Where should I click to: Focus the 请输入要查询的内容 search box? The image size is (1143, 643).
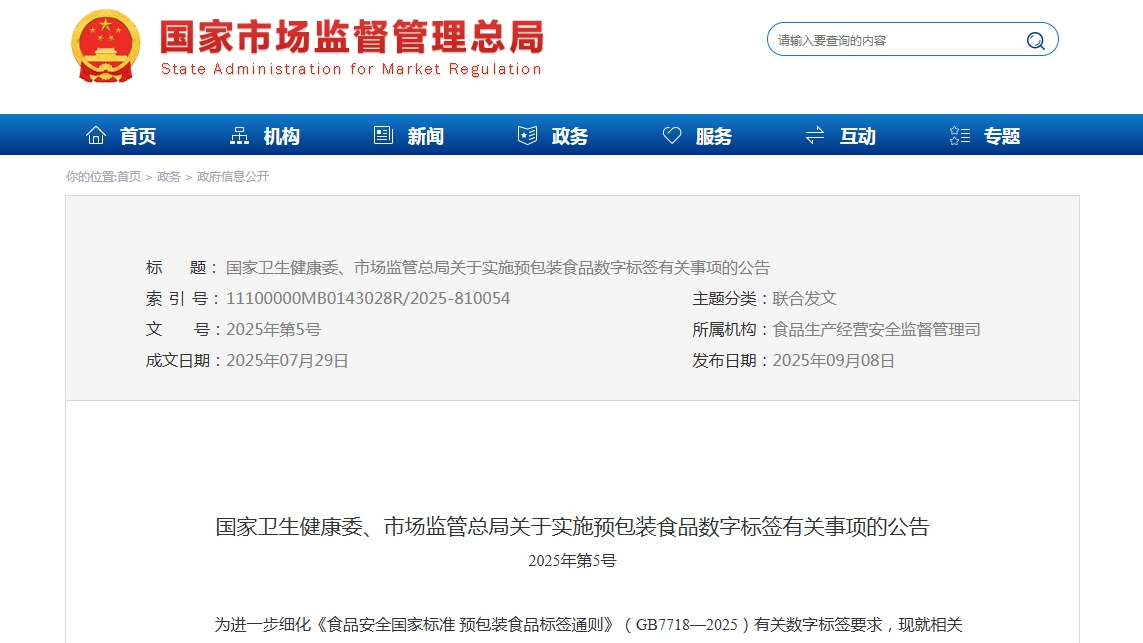click(895, 40)
